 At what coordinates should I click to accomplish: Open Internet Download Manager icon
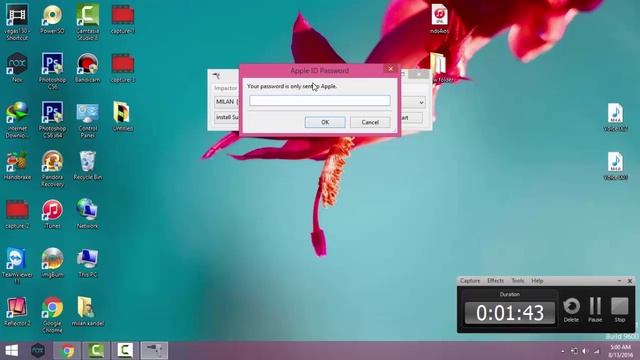[x=17, y=120]
